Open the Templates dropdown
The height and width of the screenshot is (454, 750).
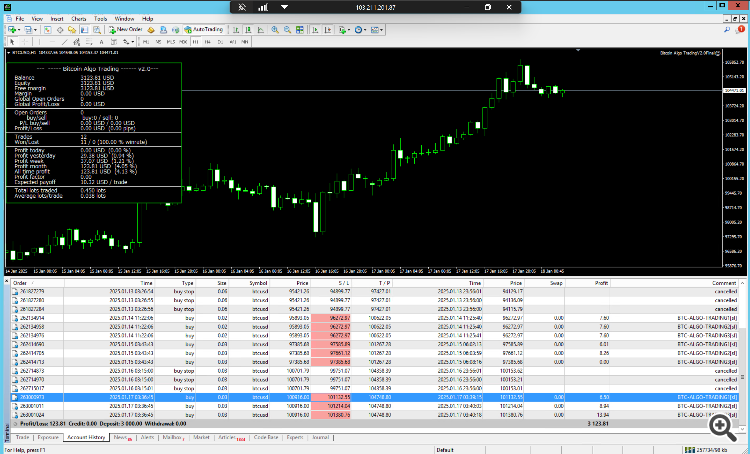[x=381, y=30]
